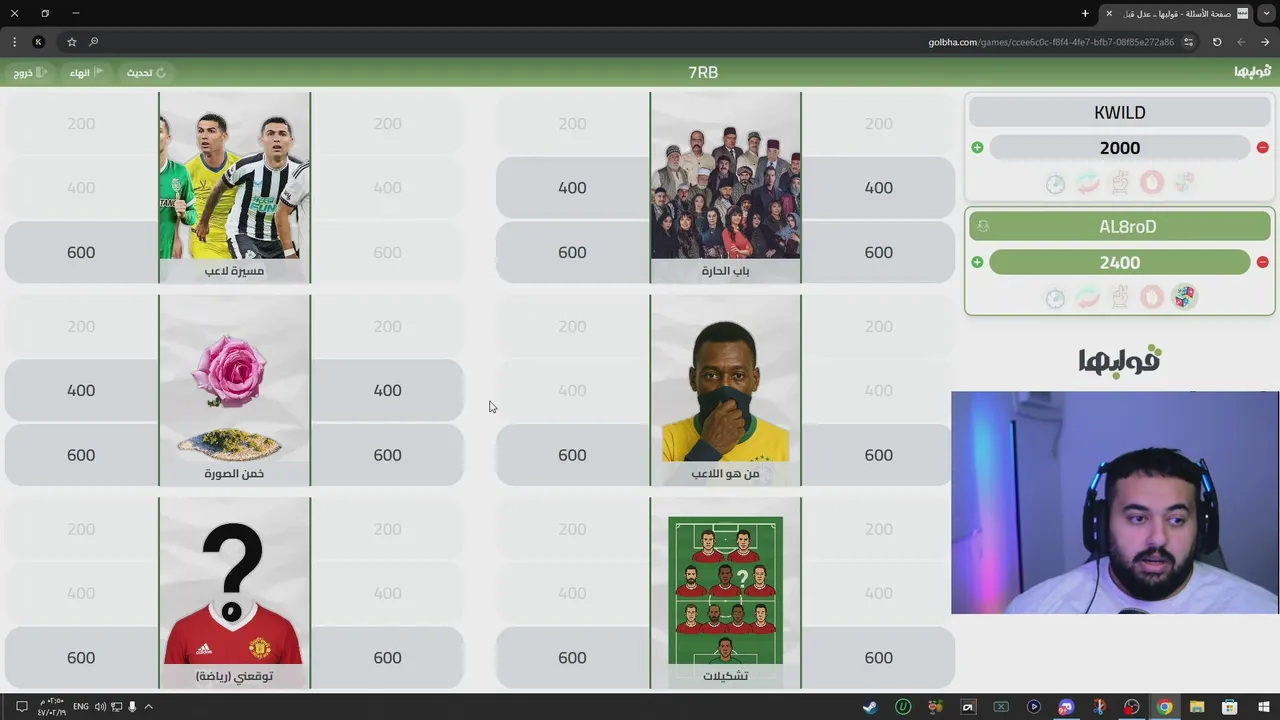
Task: Subtract points from AL8roD with red minus
Action: coord(1262,263)
